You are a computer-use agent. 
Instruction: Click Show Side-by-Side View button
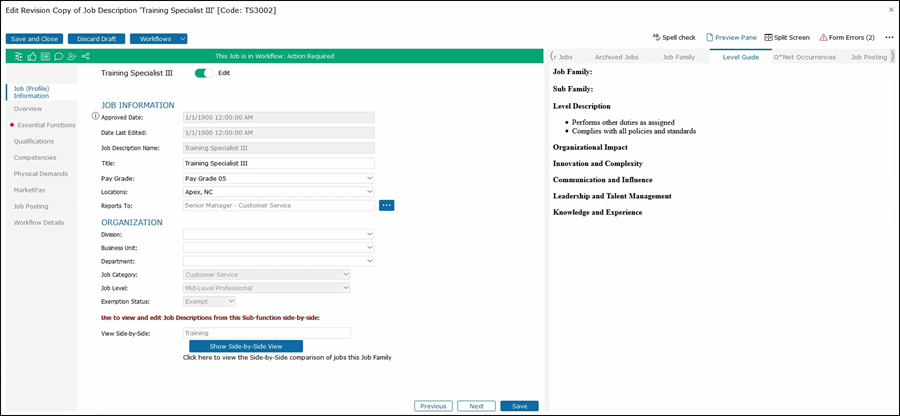[246, 346]
